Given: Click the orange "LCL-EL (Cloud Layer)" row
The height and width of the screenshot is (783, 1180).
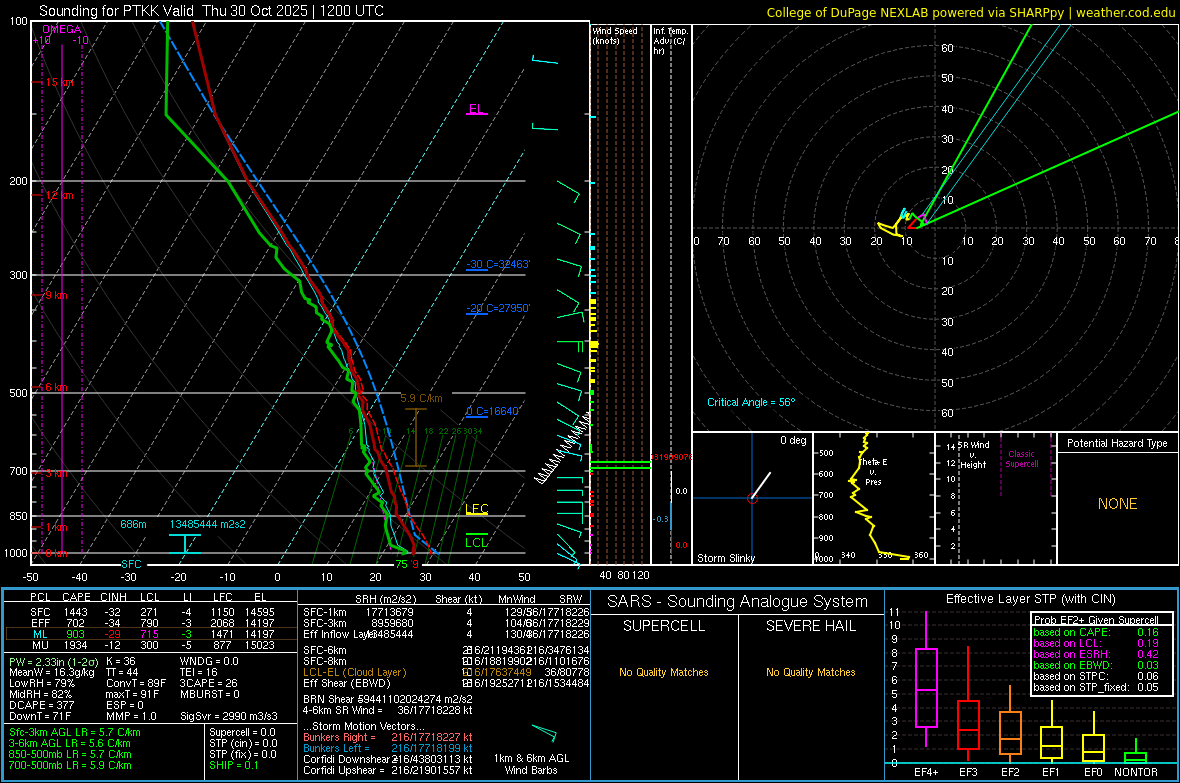Looking at the screenshot, I should (446, 672).
